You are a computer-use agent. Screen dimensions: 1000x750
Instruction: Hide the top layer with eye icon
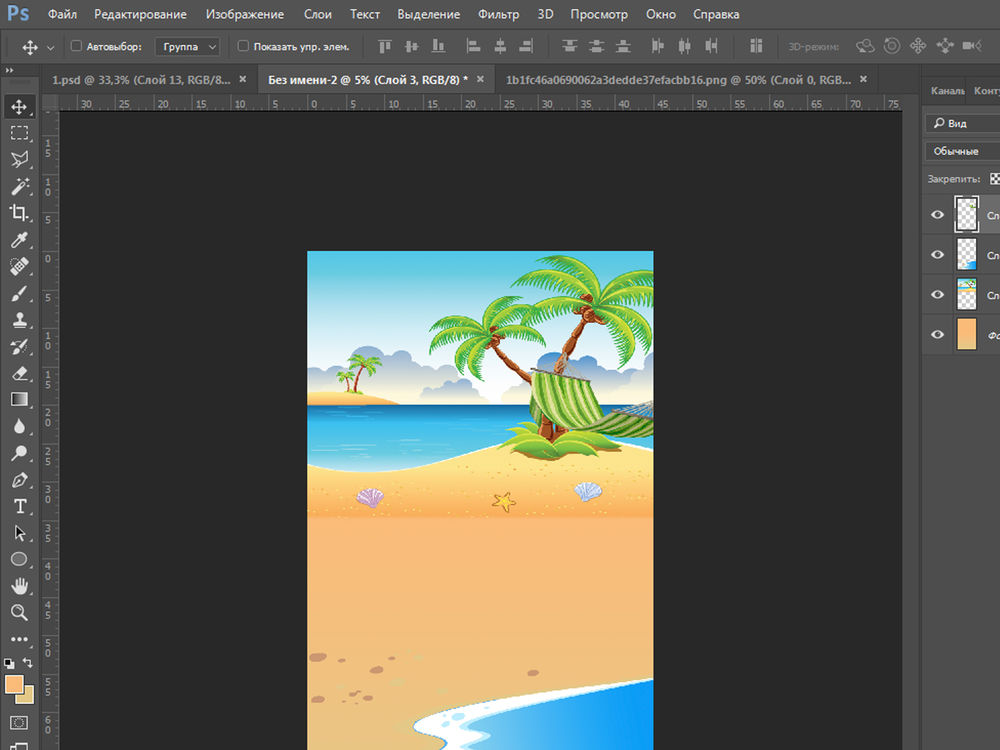[937, 214]
